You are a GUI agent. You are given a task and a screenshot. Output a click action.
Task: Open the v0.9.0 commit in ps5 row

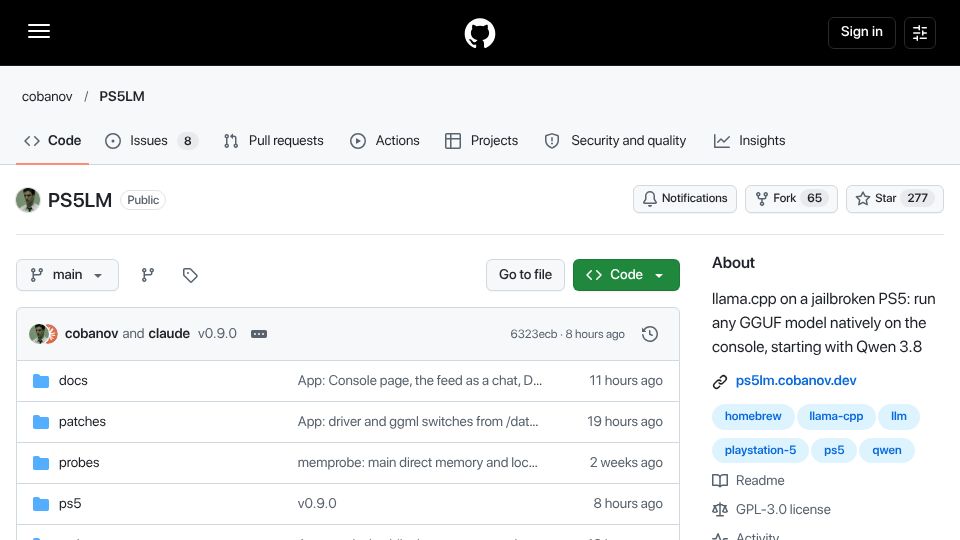coord(317,504)
